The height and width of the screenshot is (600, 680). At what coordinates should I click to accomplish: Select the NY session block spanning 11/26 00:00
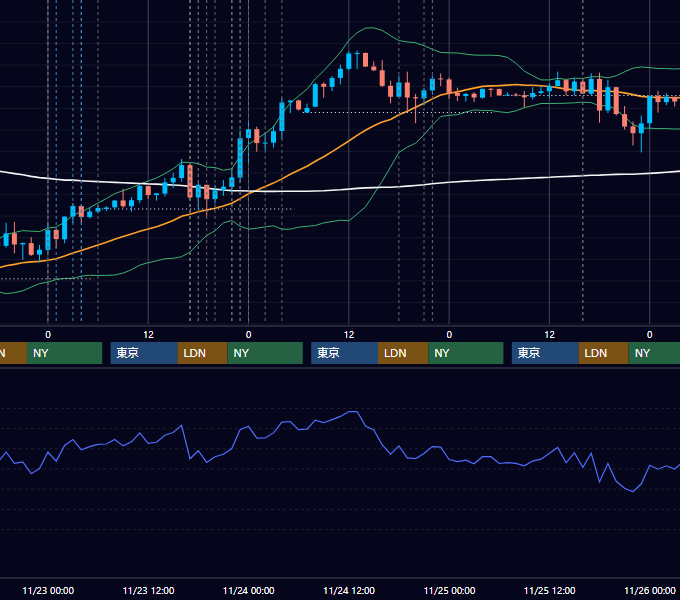[x=654, y=353]
